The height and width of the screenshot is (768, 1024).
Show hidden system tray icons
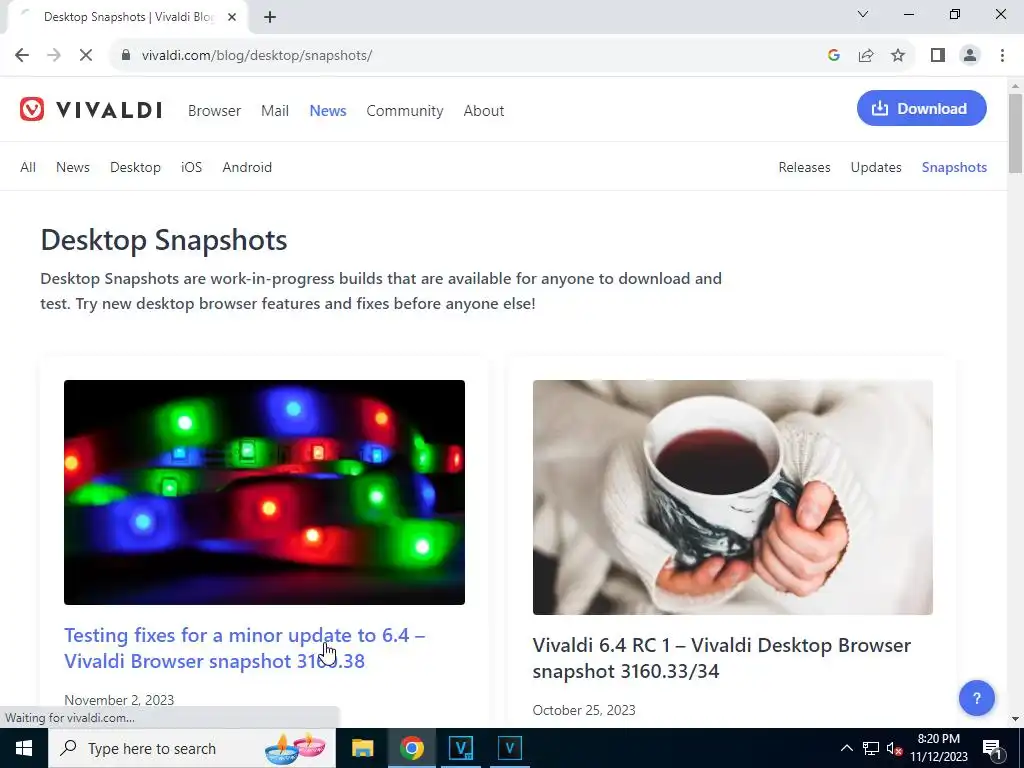(846, 748)
